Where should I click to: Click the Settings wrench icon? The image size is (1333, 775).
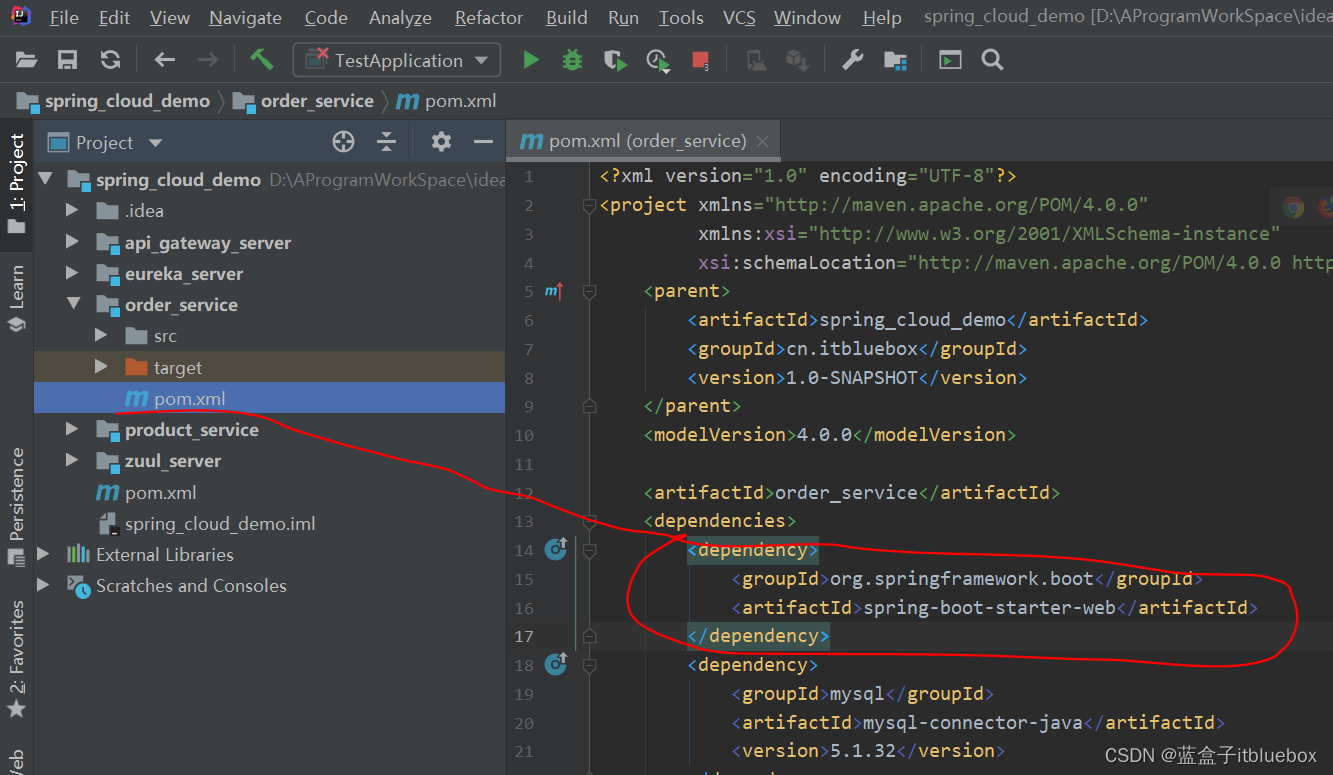(x=852, y=60)
